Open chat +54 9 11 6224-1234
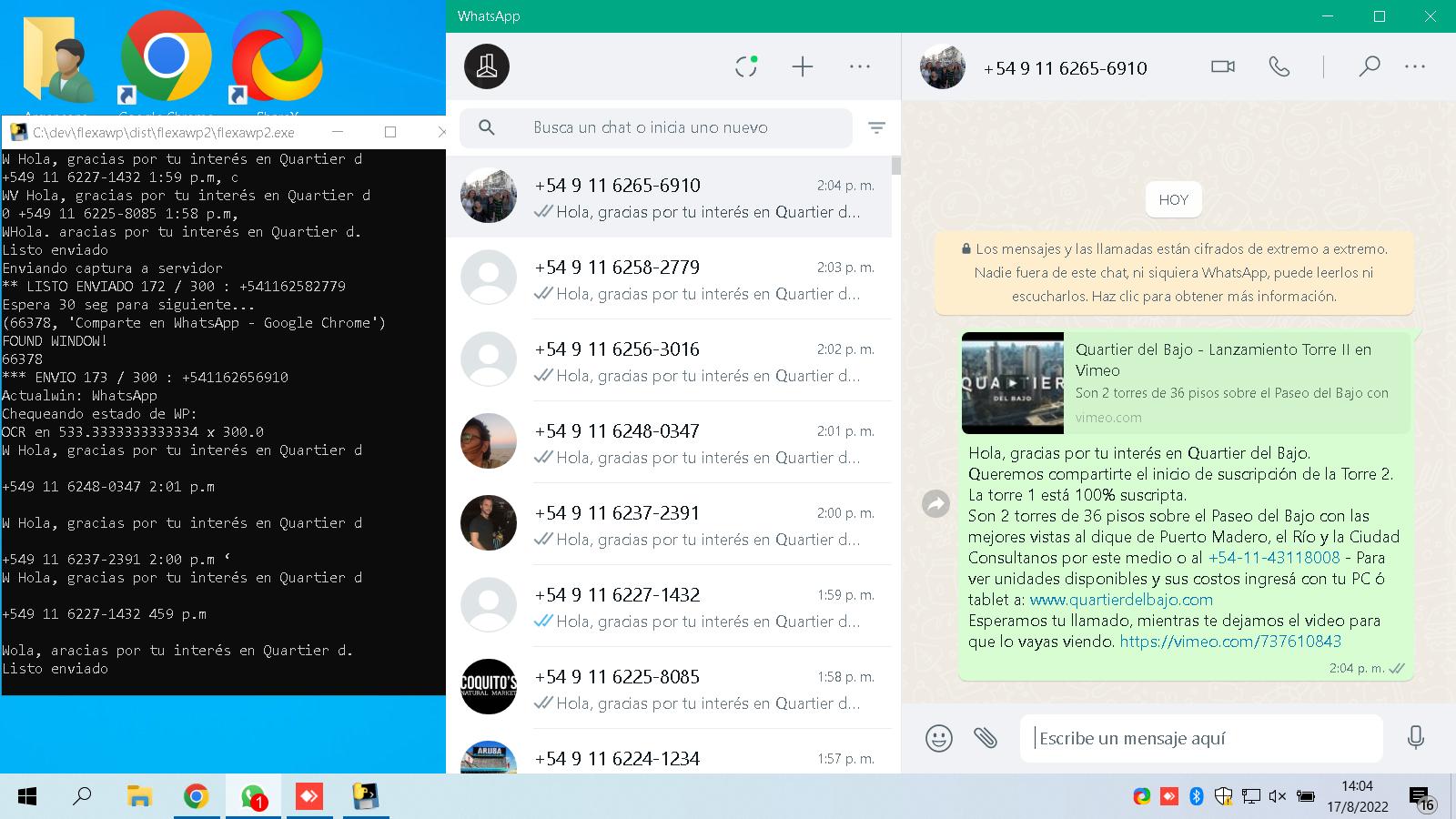The height and width of the screenshot is (819, 1456). (x=669, y=752)
